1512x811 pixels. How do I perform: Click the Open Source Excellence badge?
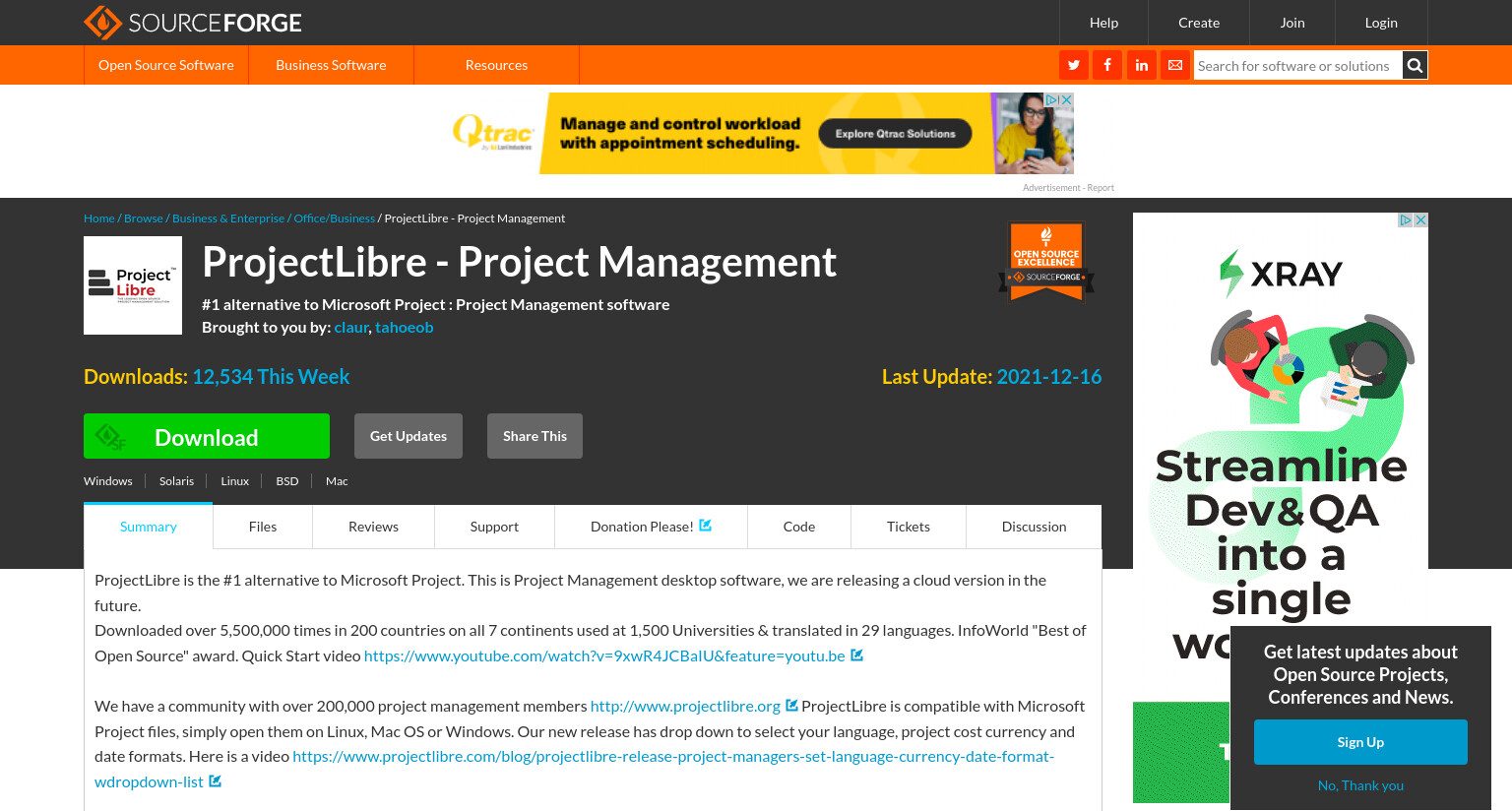click(1046, 262)
